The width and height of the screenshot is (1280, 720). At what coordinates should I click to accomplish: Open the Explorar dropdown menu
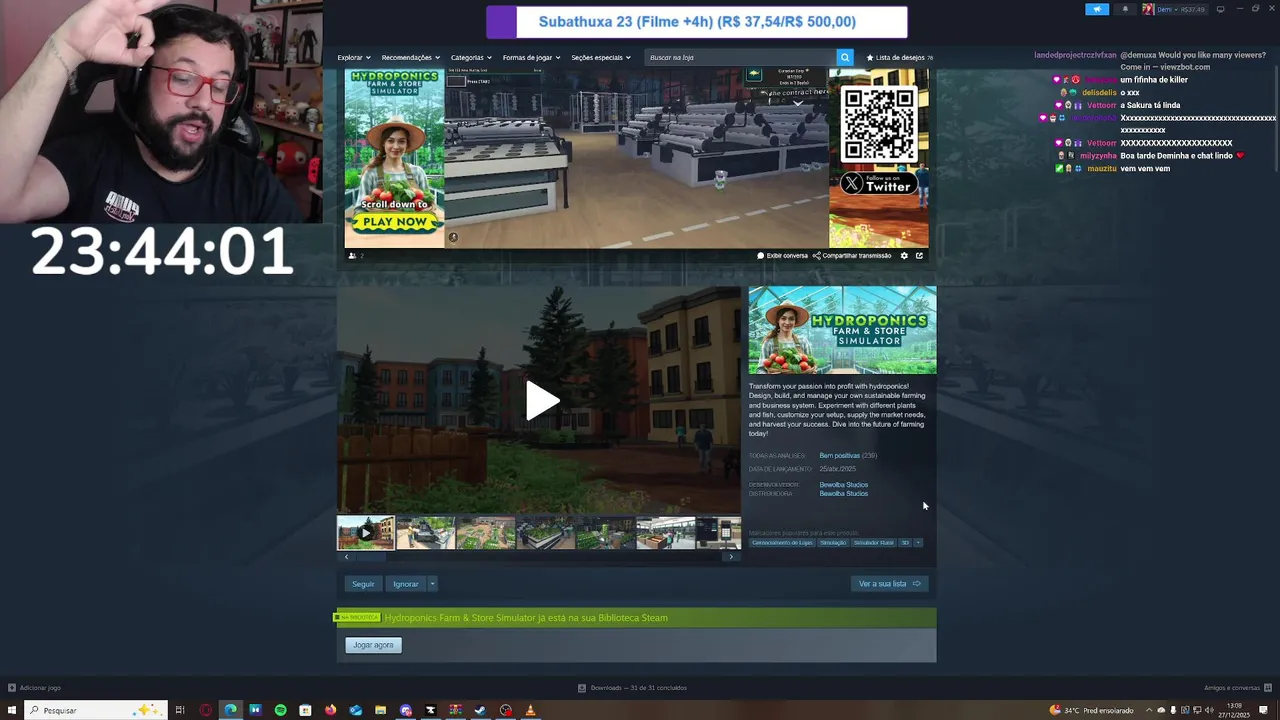[354, 57]
